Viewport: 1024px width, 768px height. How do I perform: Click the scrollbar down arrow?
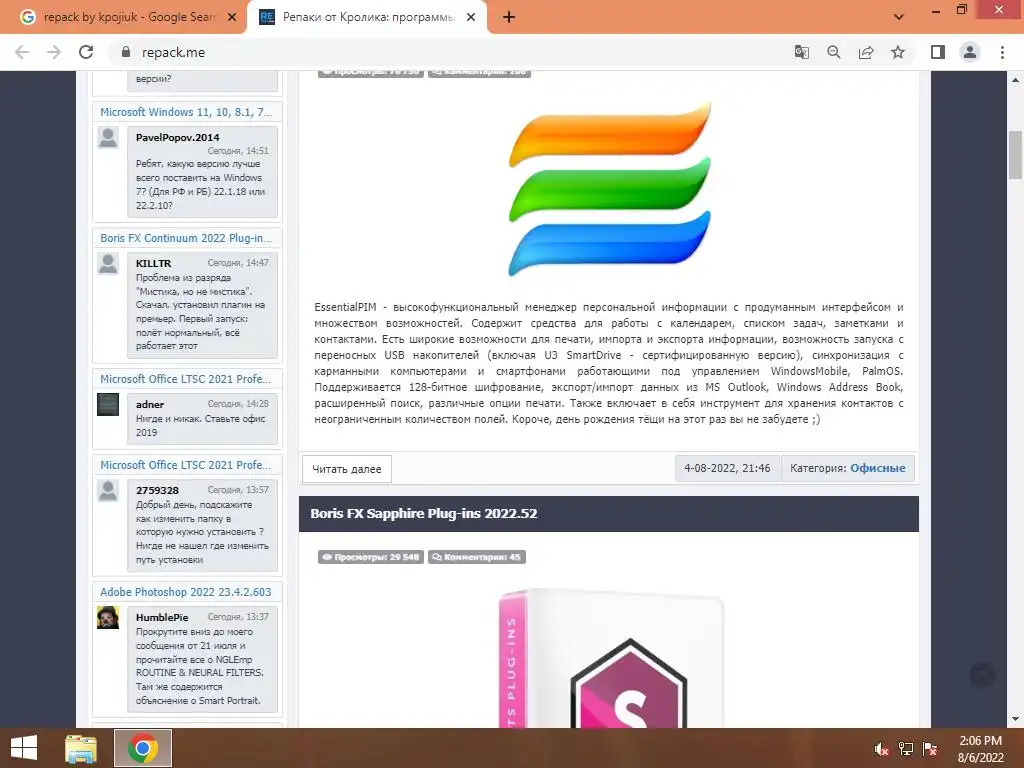pos(1015,719)
